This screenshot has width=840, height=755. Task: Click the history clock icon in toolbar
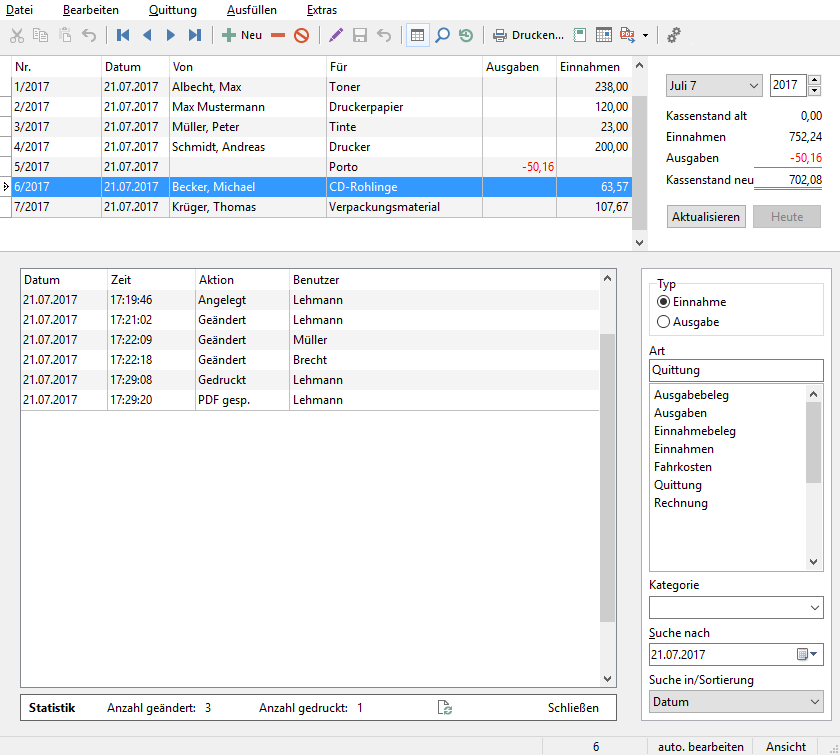[x=466, y=35]
